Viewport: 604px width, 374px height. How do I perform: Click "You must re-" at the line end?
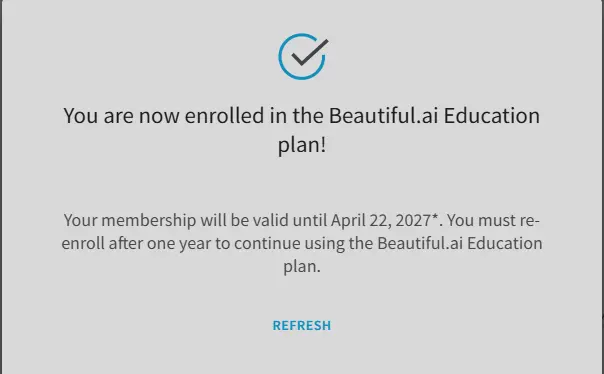493,220
